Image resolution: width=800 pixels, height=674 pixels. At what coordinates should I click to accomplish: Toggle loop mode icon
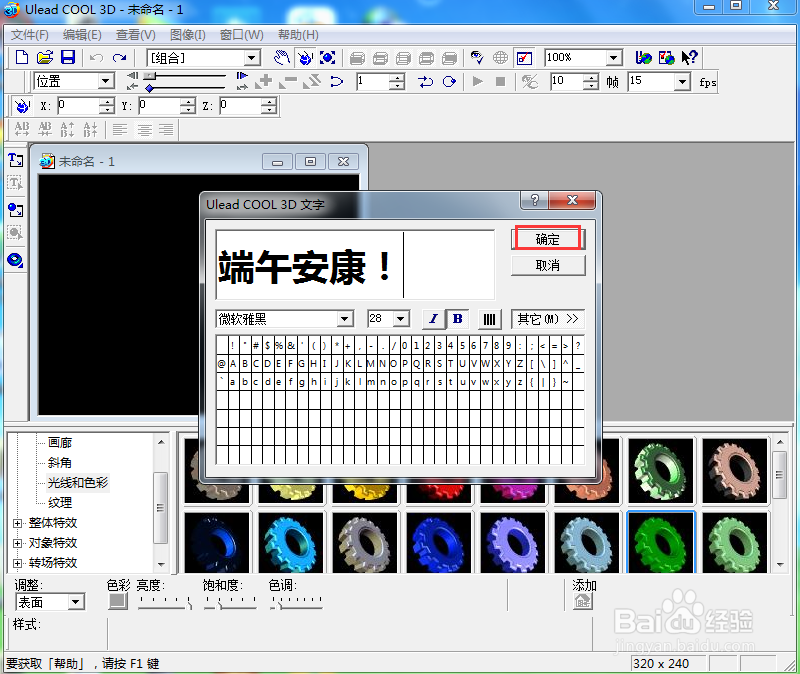[449, 82]
